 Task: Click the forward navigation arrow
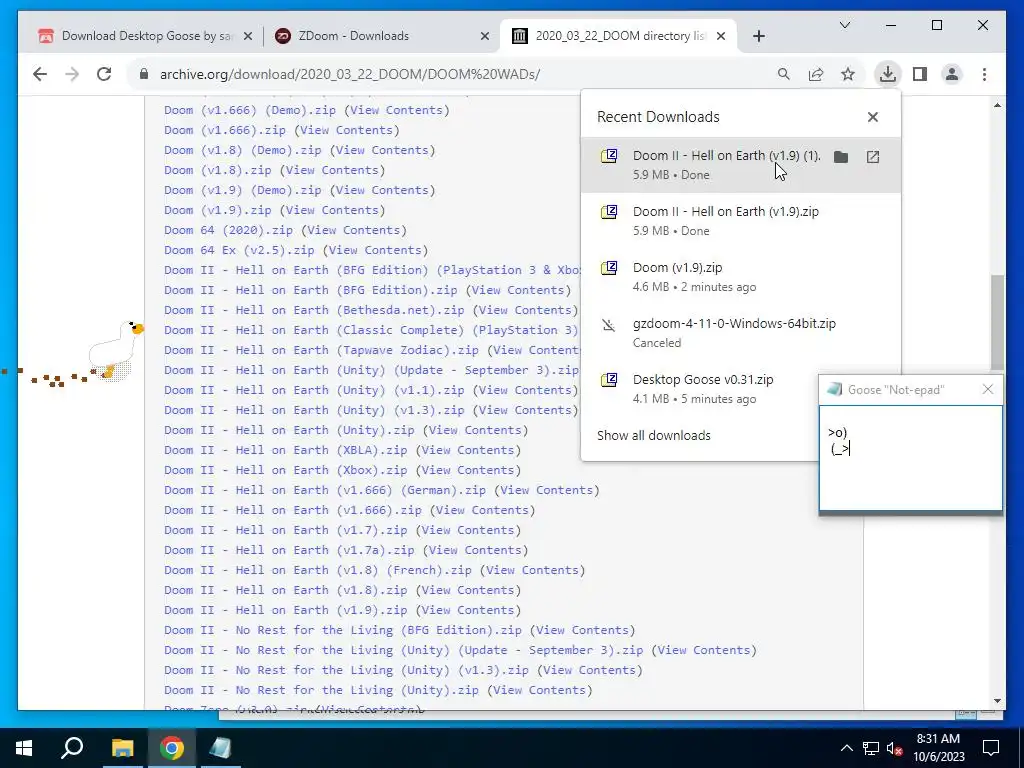(x=72, y=74)
